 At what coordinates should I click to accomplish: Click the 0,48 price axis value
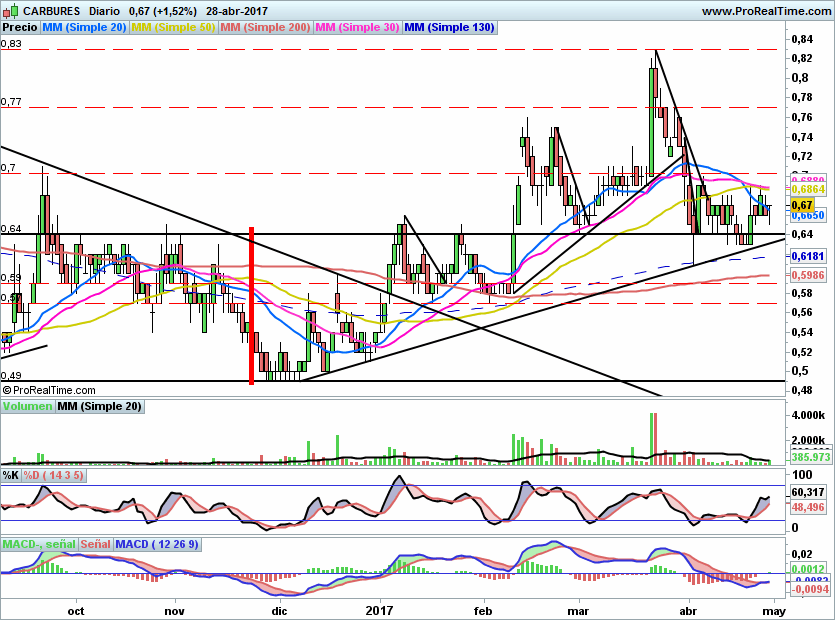pyautogui.click(x=802, y=390)
